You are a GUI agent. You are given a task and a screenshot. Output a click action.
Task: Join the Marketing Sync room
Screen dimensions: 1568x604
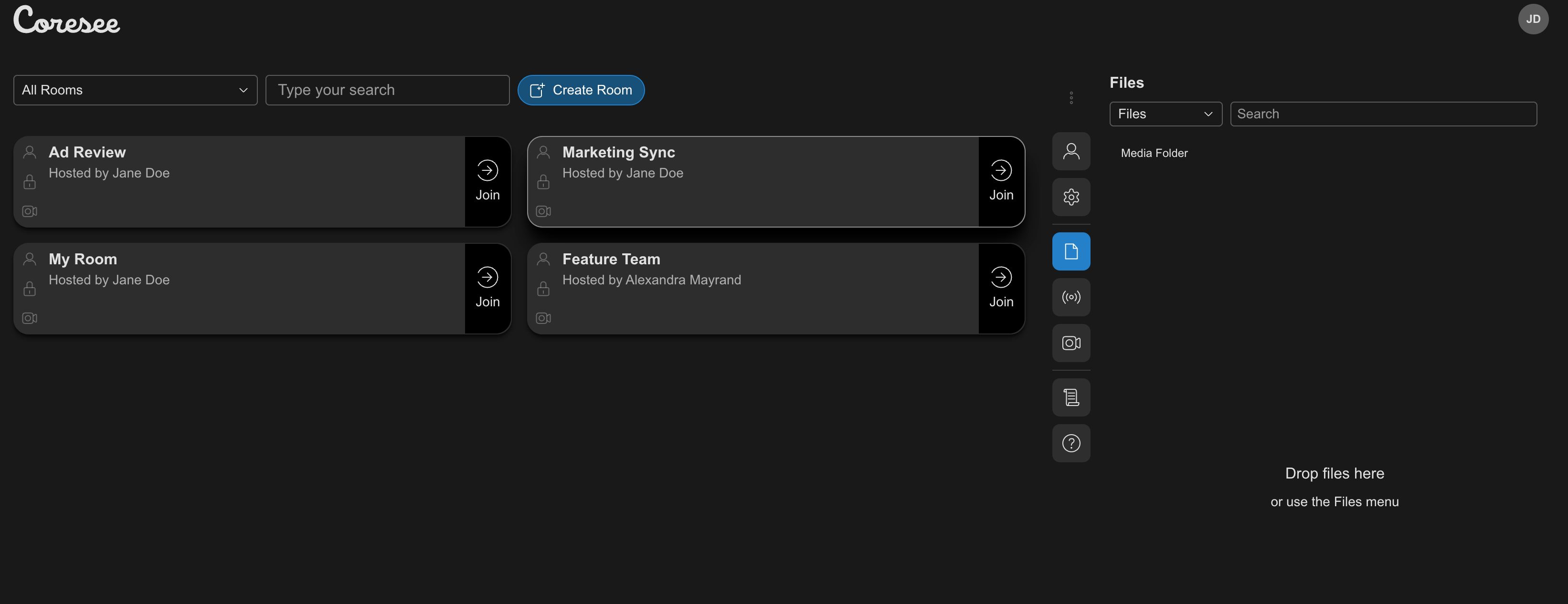pos(1001,182)
